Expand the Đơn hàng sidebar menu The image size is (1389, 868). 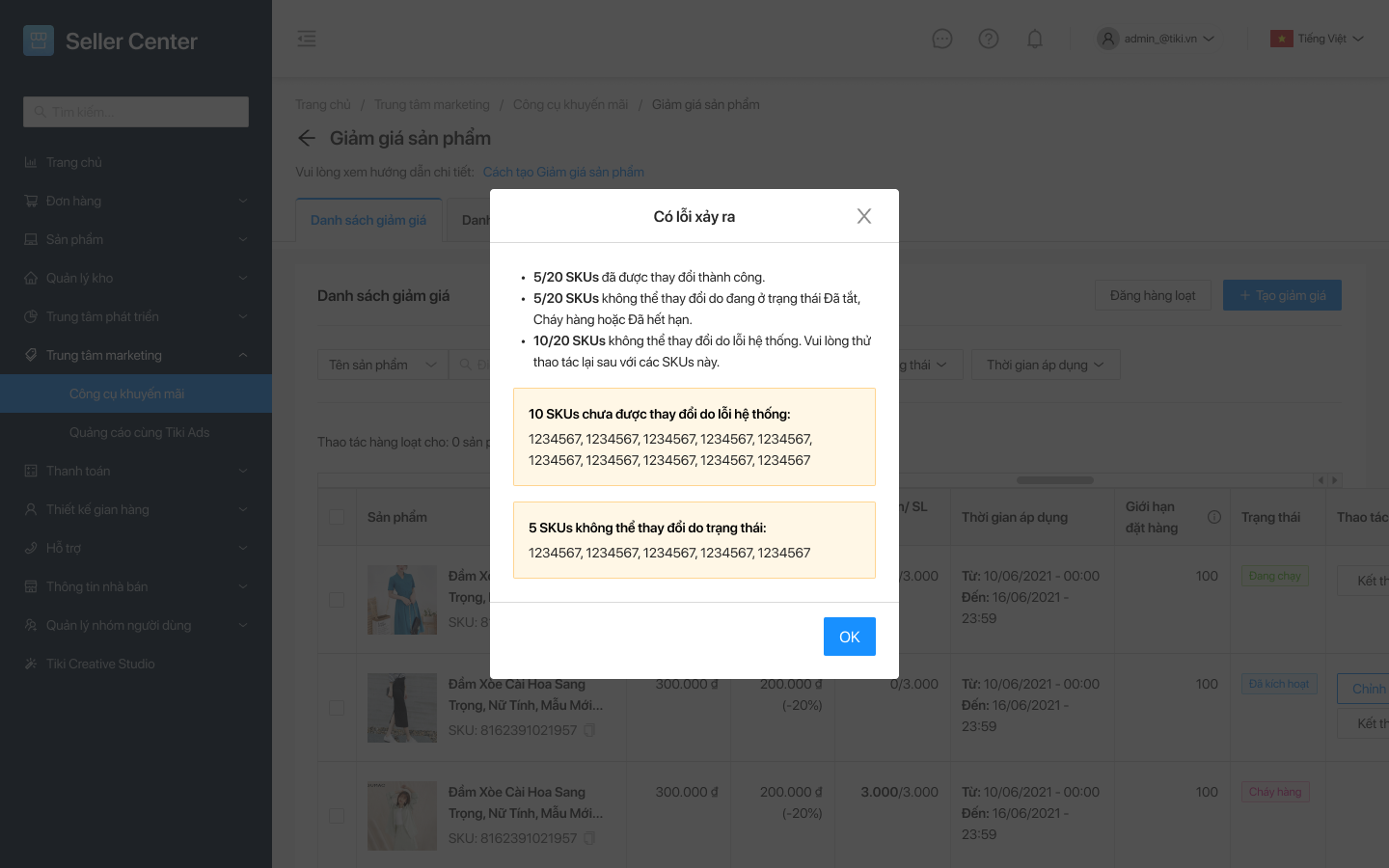pyautogui.click(x=135, y=201)
